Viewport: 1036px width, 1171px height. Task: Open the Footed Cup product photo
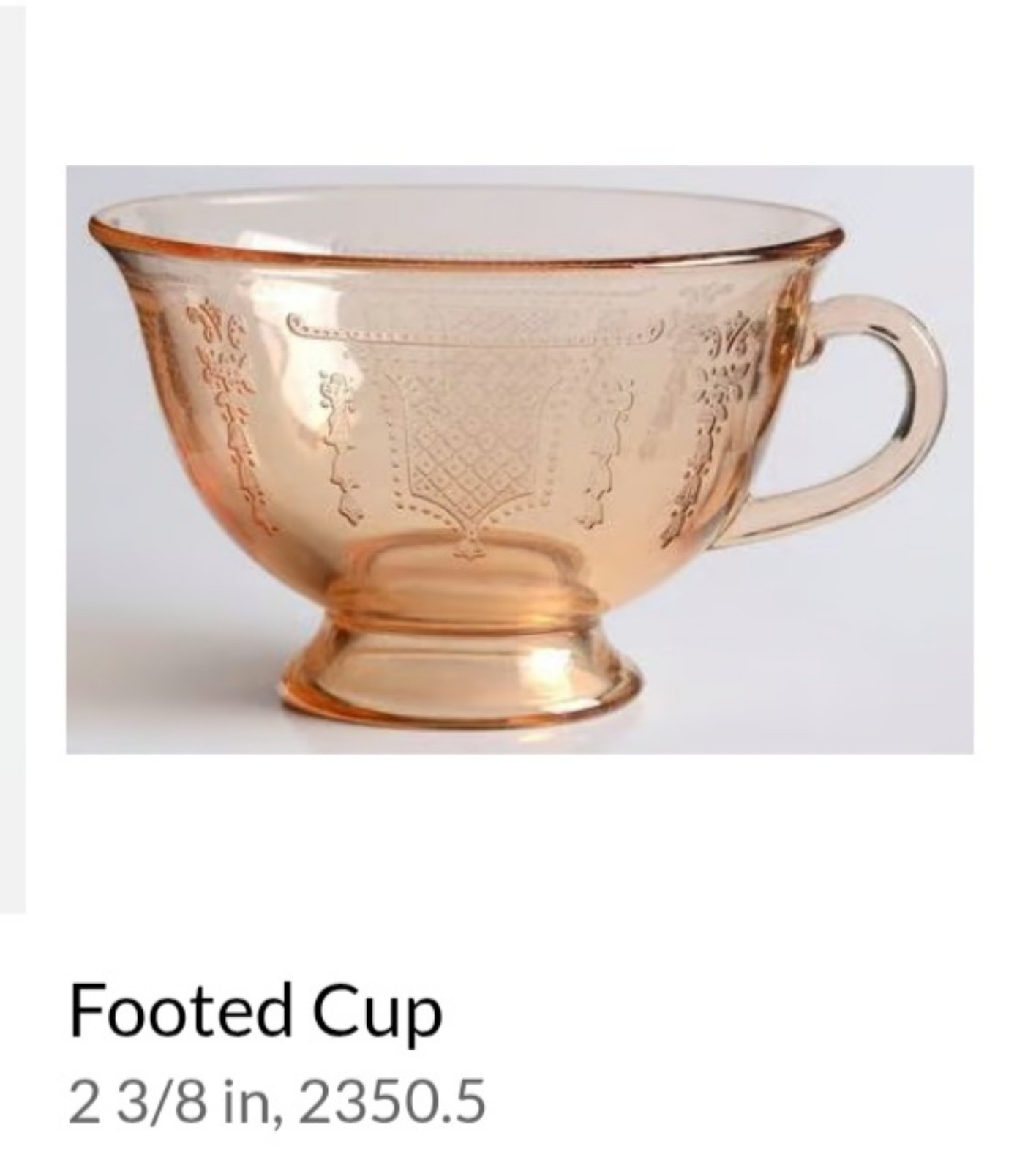pyautogui.click(x=519, y=459)
